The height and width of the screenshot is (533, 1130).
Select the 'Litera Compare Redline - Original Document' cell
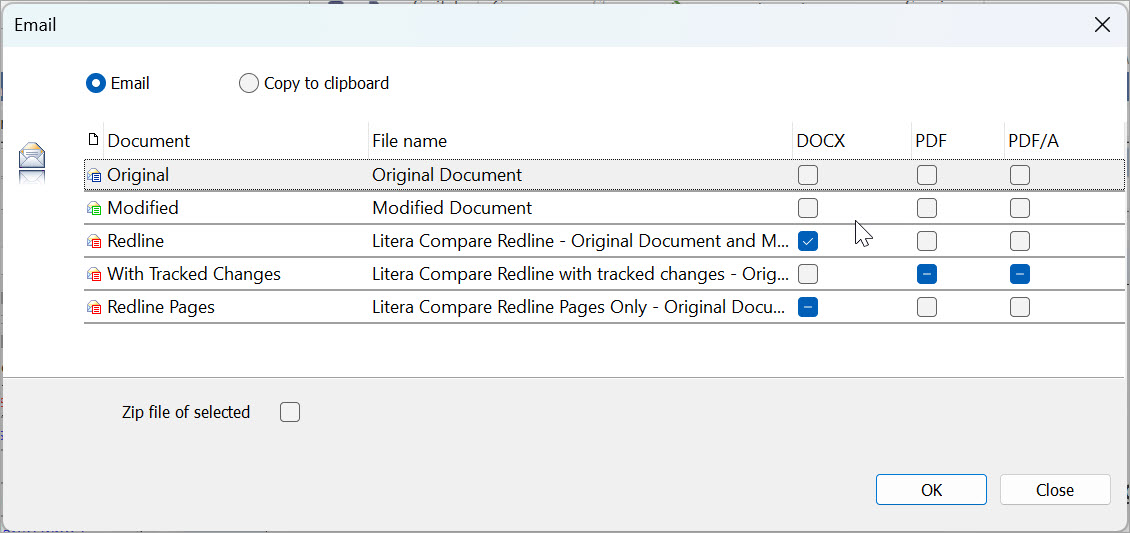point(581,241)
